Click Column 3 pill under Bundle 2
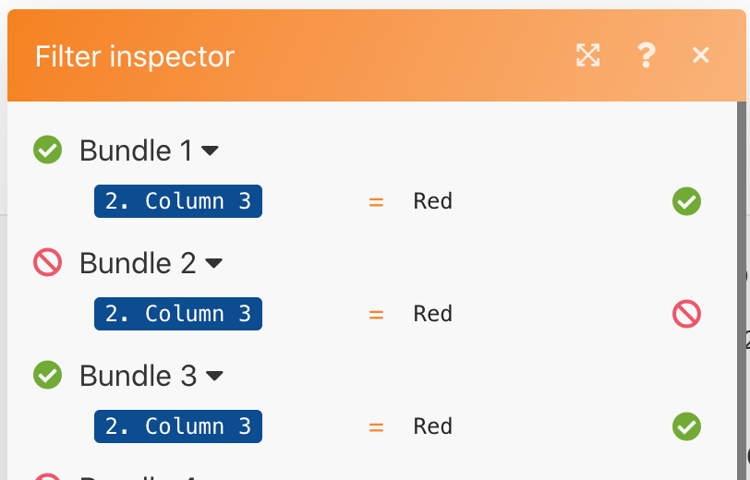This screenshot has width=750, height=480. point(178,314)
